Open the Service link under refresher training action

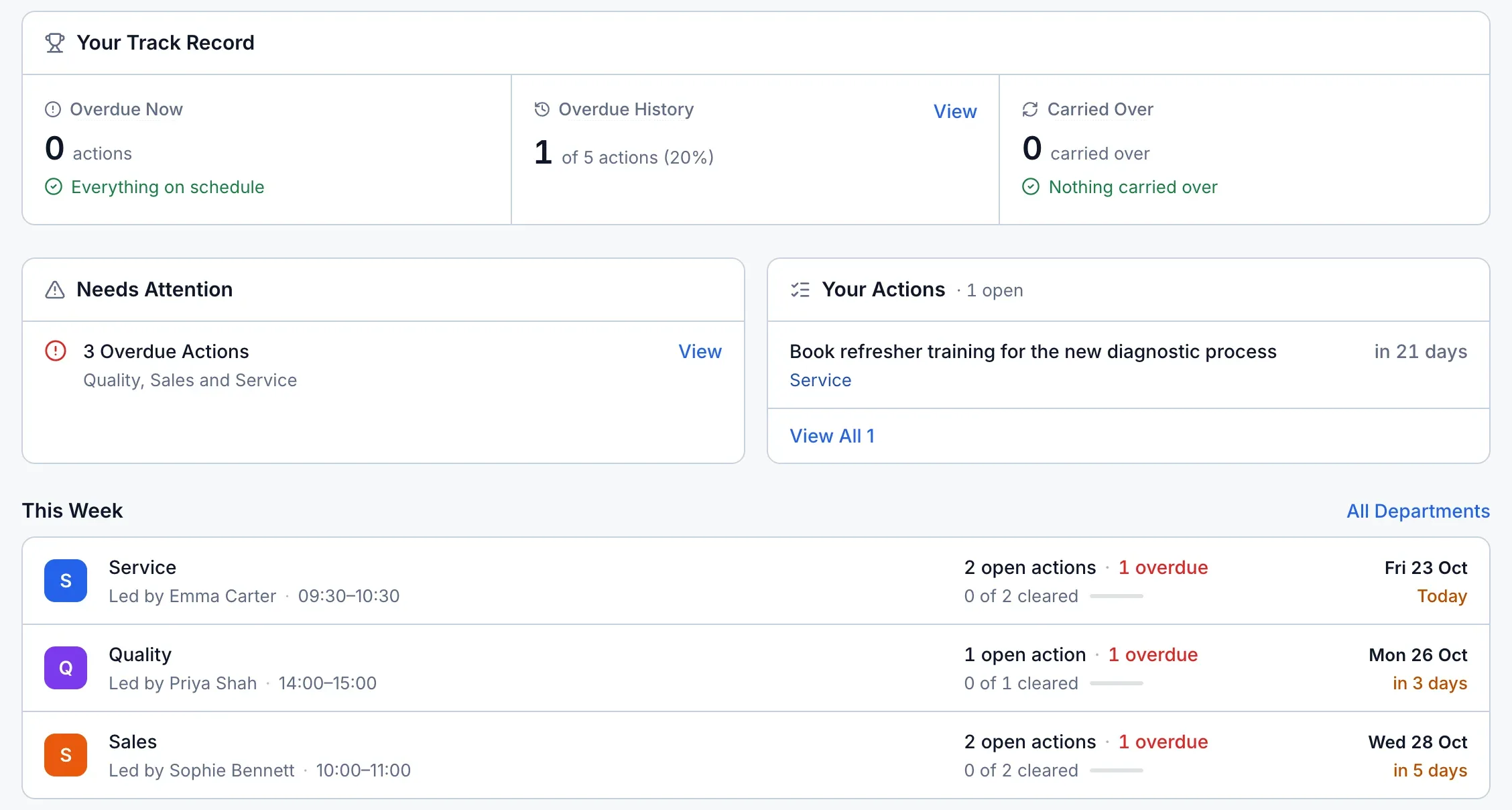(820, 380)
